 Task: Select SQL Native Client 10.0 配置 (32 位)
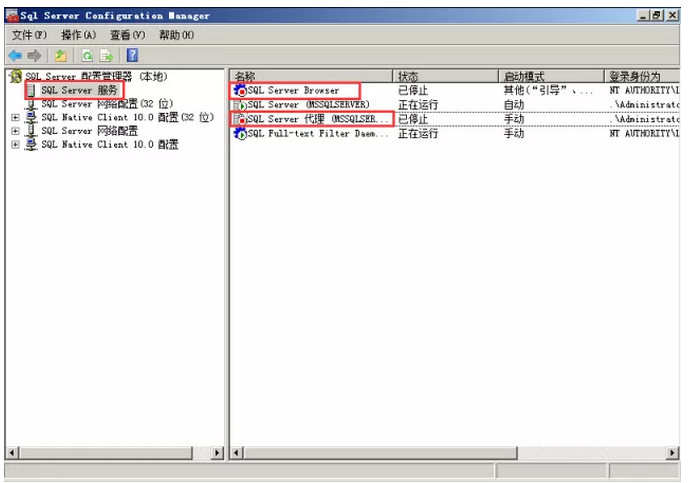127,117
